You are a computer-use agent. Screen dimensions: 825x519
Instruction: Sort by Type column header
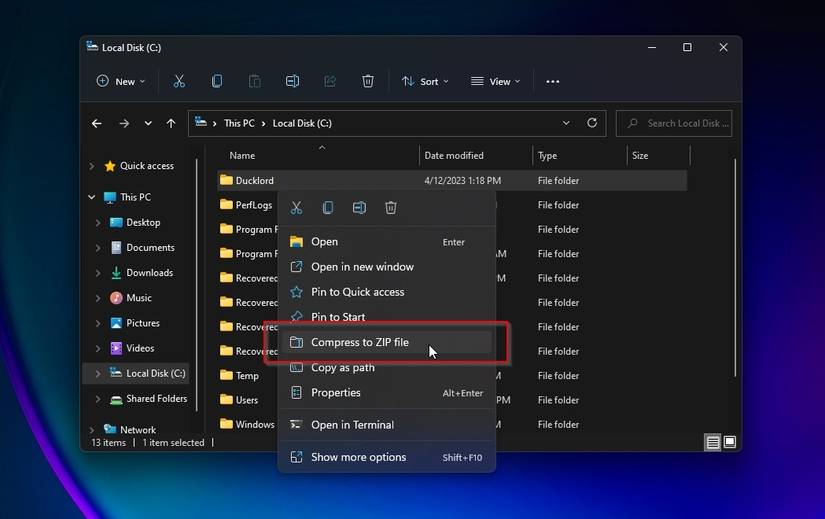tap(547, 156)
